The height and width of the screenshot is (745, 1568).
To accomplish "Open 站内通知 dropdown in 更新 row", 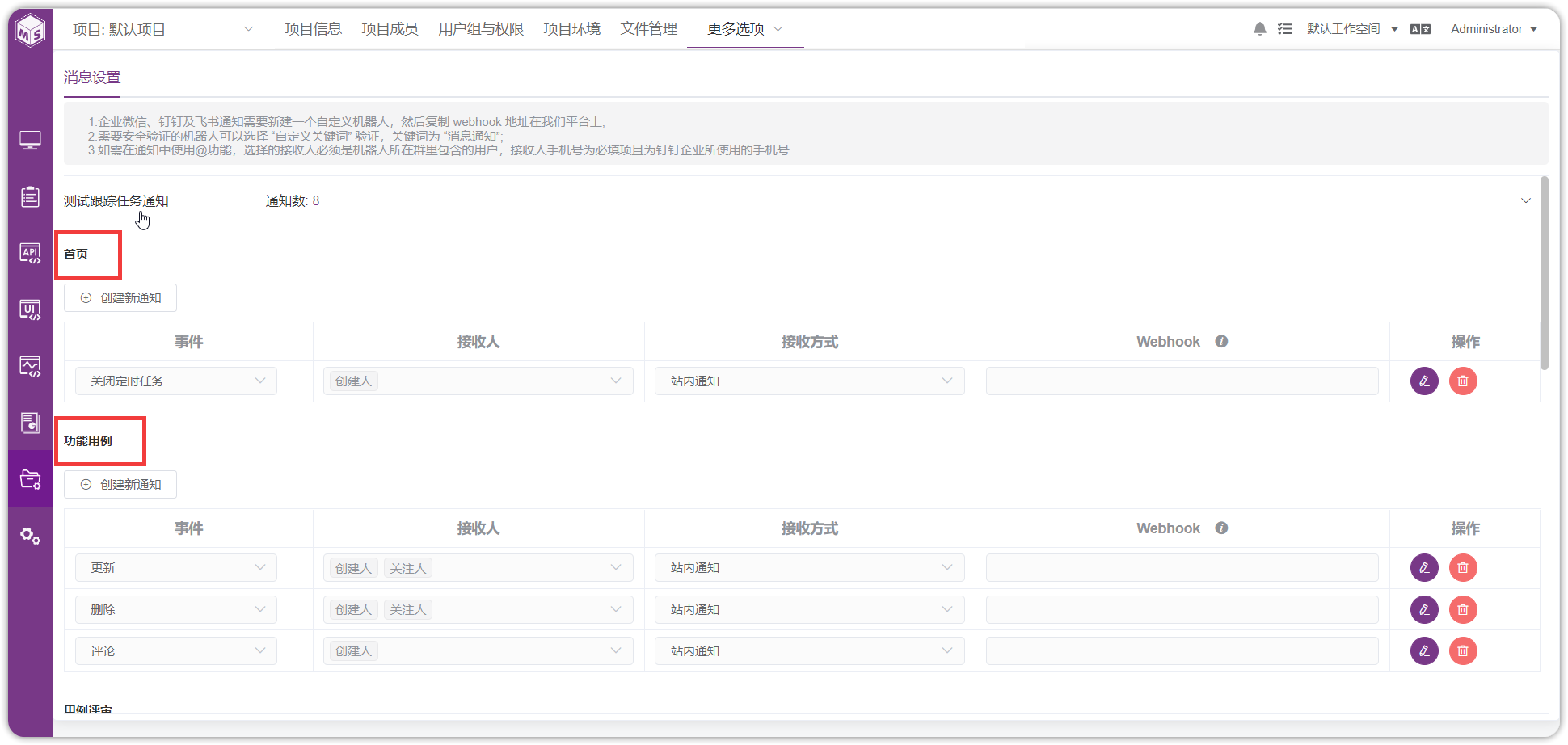I will coord(810,567).
